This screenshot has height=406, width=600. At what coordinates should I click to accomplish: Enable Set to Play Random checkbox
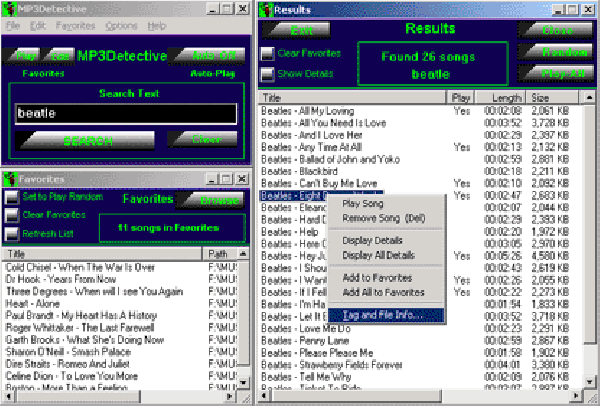[x=12, y=197]
